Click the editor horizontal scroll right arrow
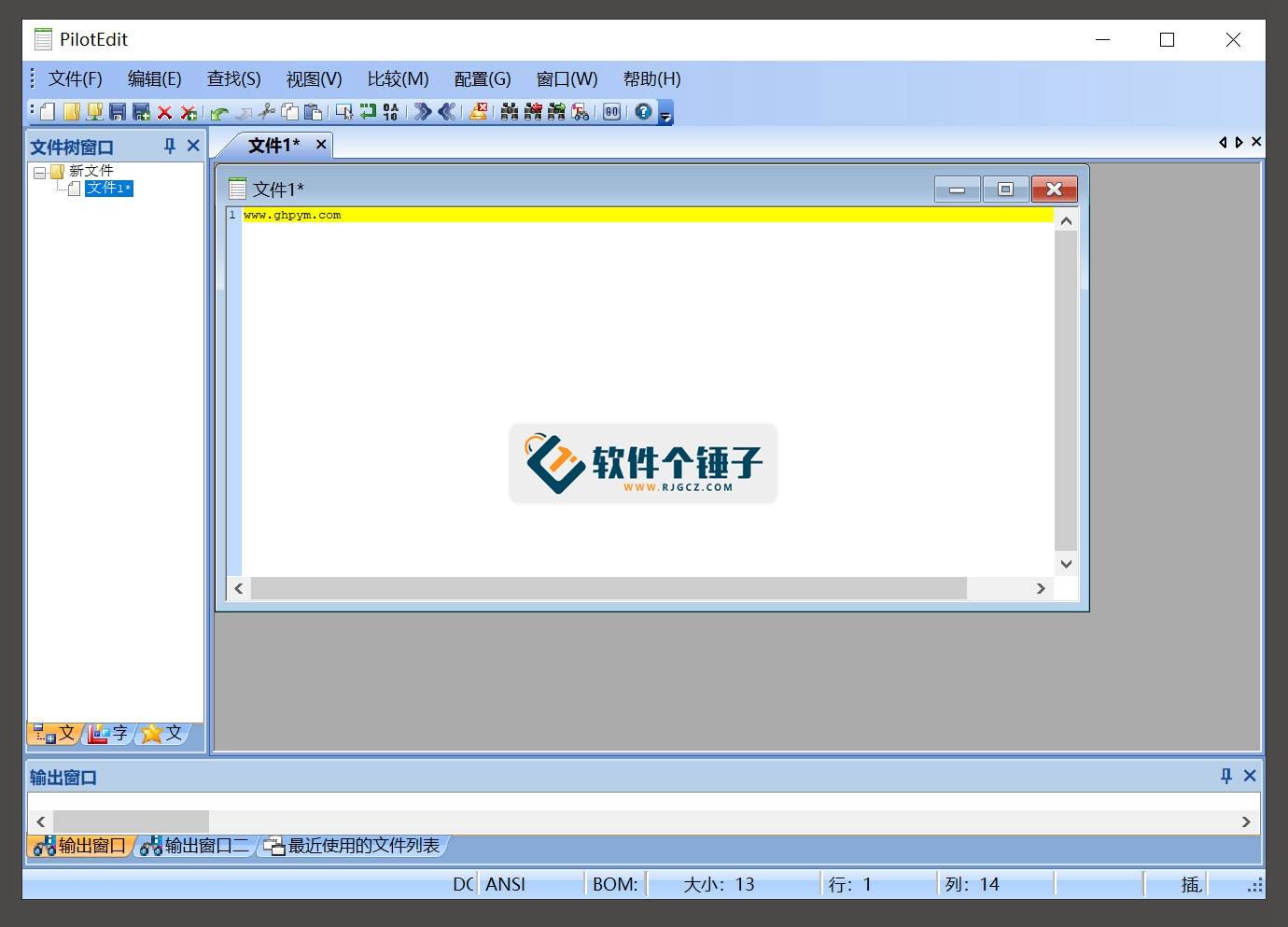The height and width of the screenshot is (927, 1288). pyautogui.click(x=1041, y=588)
